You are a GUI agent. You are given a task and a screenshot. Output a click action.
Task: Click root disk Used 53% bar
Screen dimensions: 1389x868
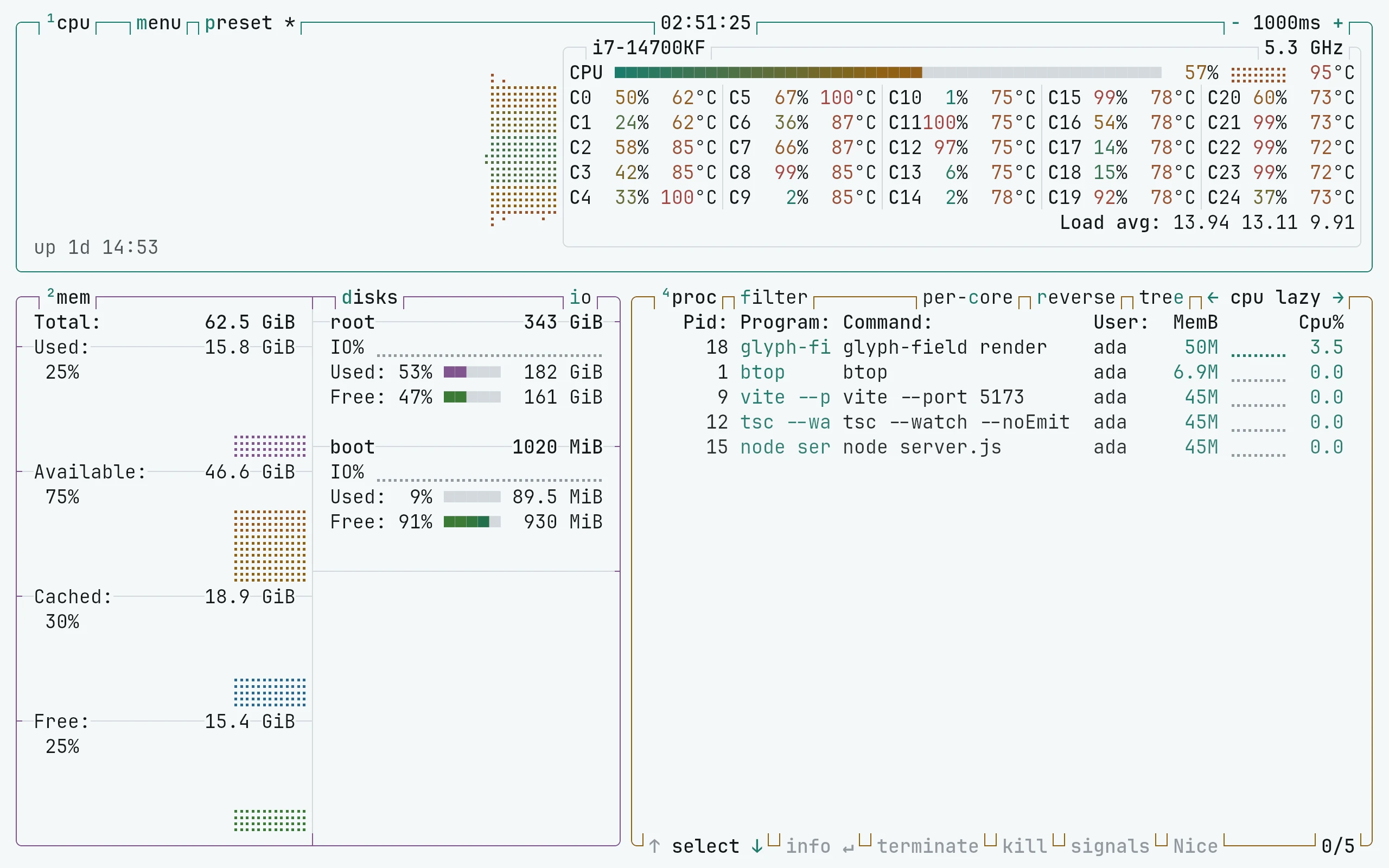[473, 372]
